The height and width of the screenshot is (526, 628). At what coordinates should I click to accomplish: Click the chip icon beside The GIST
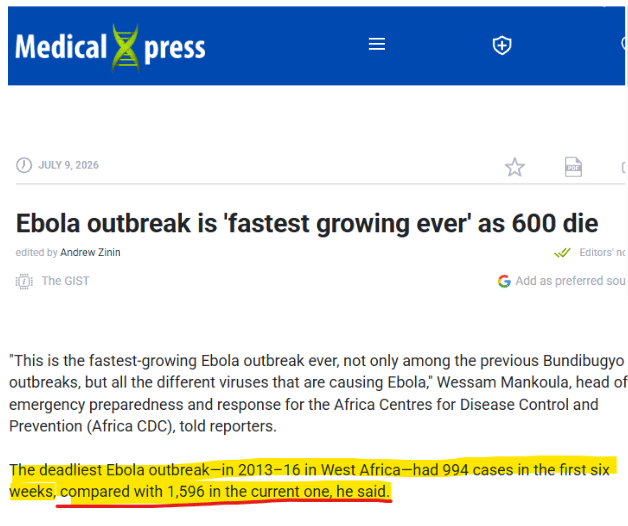tap(24, 281)
